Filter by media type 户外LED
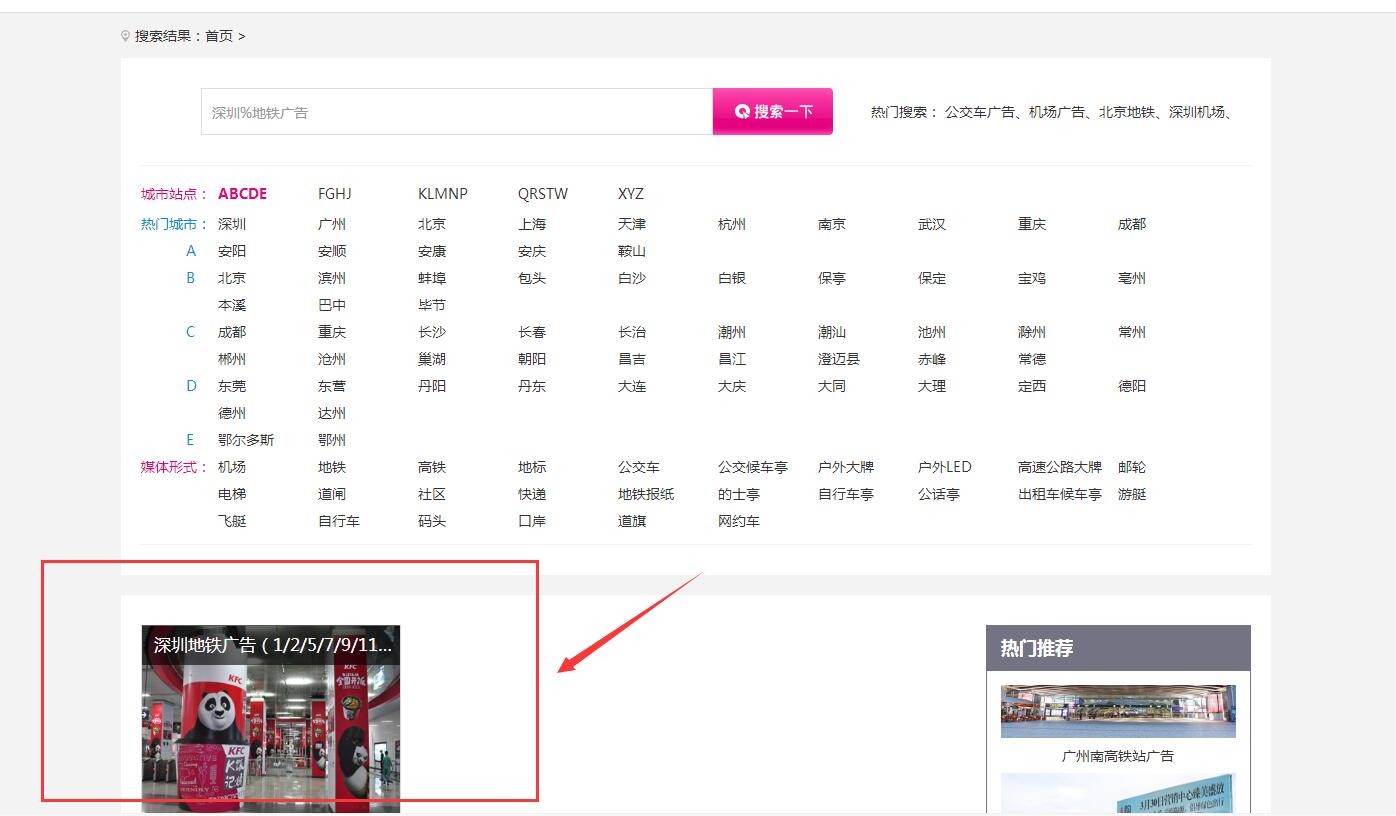Viewport: 1396px width, 816px height. (x=945, y=467)
